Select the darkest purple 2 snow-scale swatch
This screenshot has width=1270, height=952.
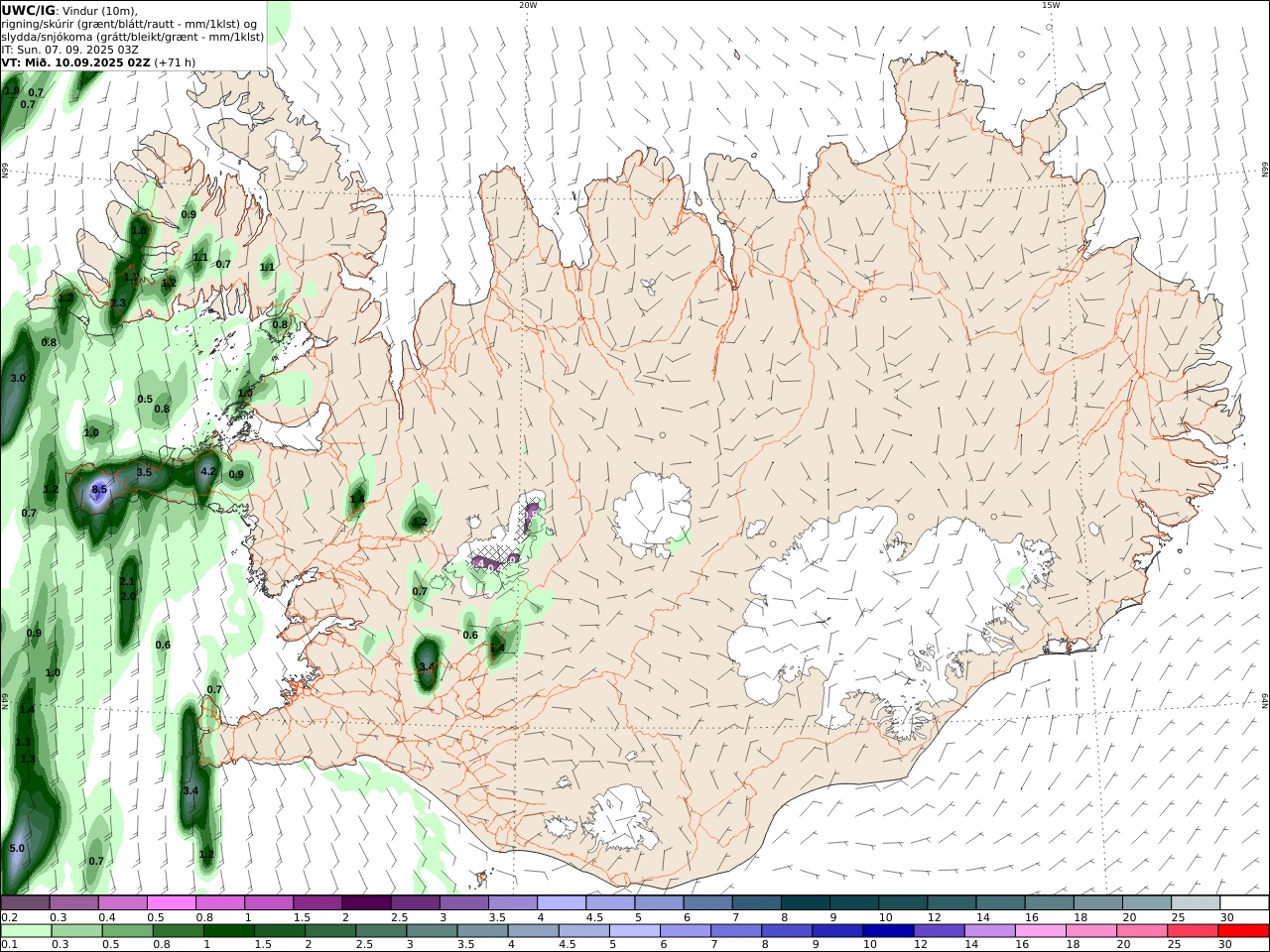click(366, 903)
